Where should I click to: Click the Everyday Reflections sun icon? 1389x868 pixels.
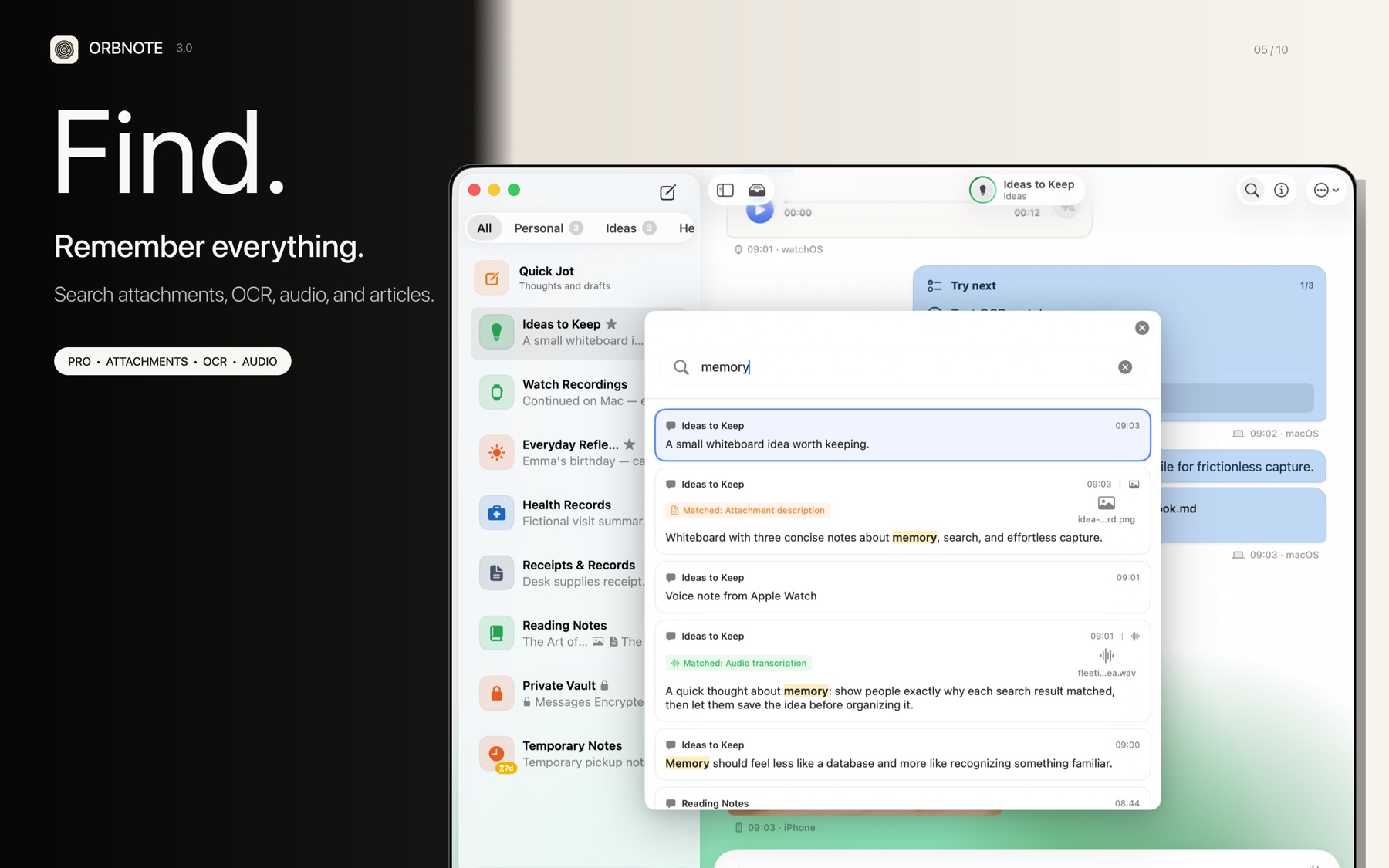coord(496,453)
